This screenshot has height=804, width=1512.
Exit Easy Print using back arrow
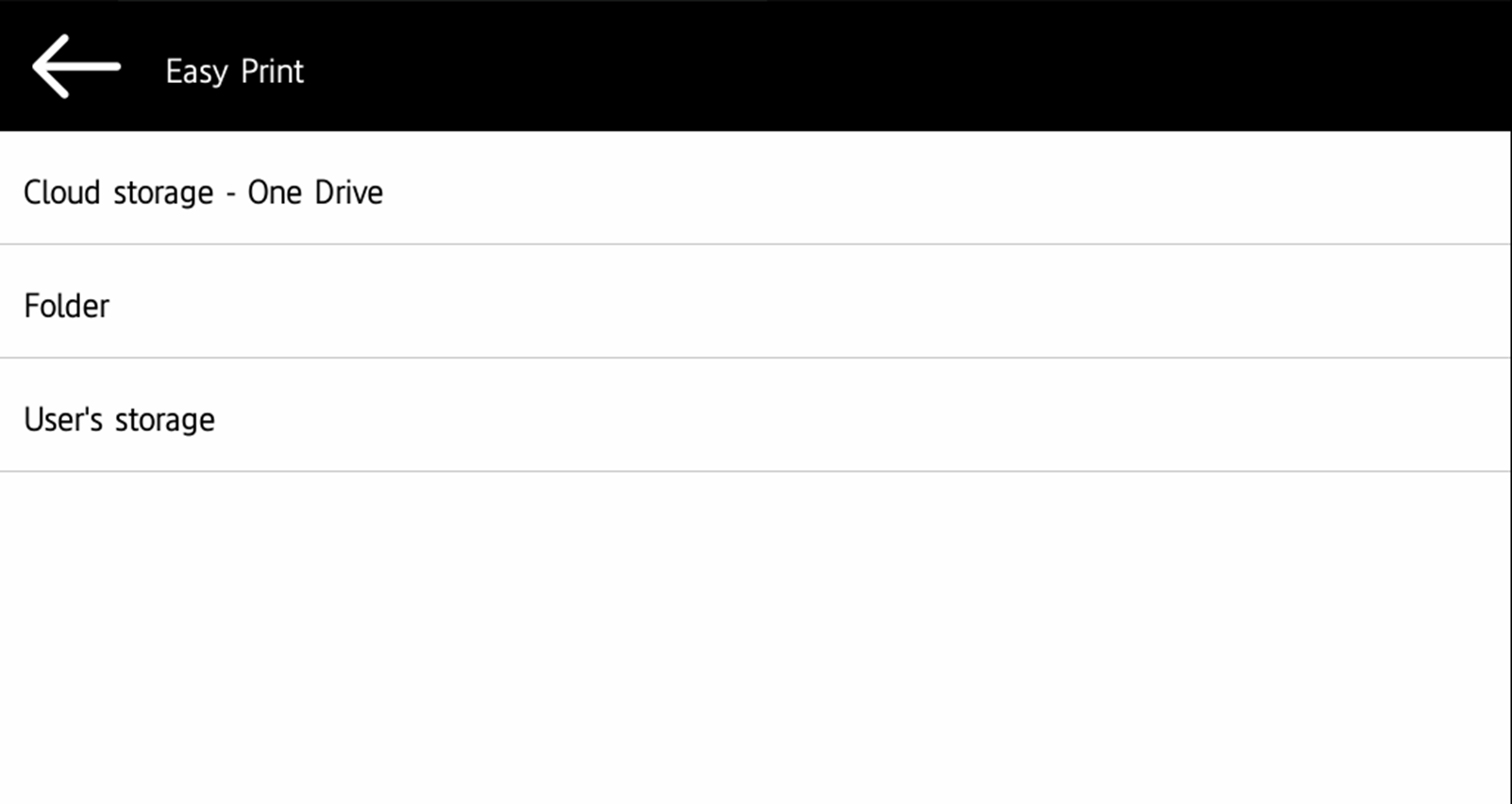click(x=76, y=66)
